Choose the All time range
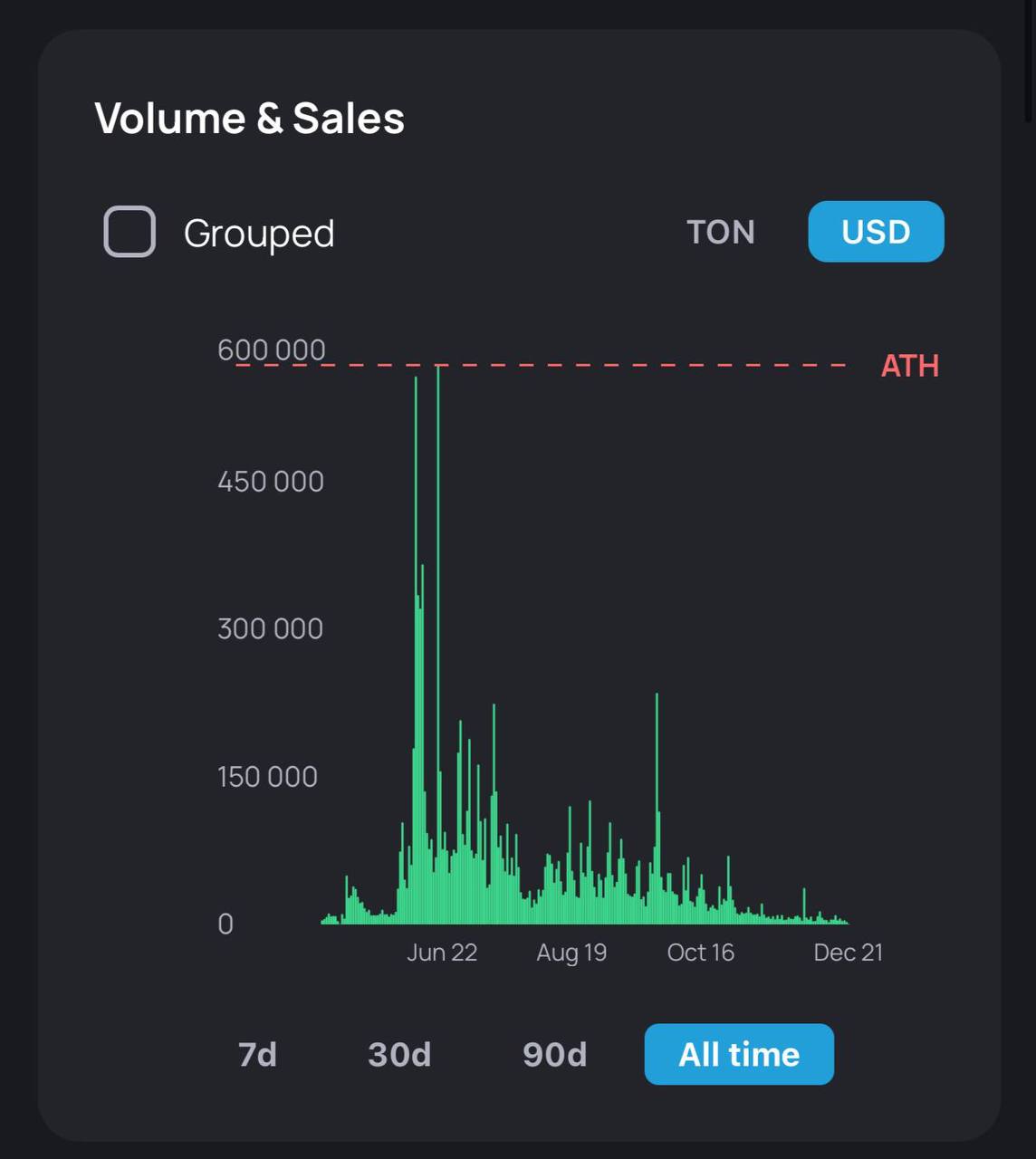Viewport: 1036px width, 1159px height. [x=739, y=1055]
